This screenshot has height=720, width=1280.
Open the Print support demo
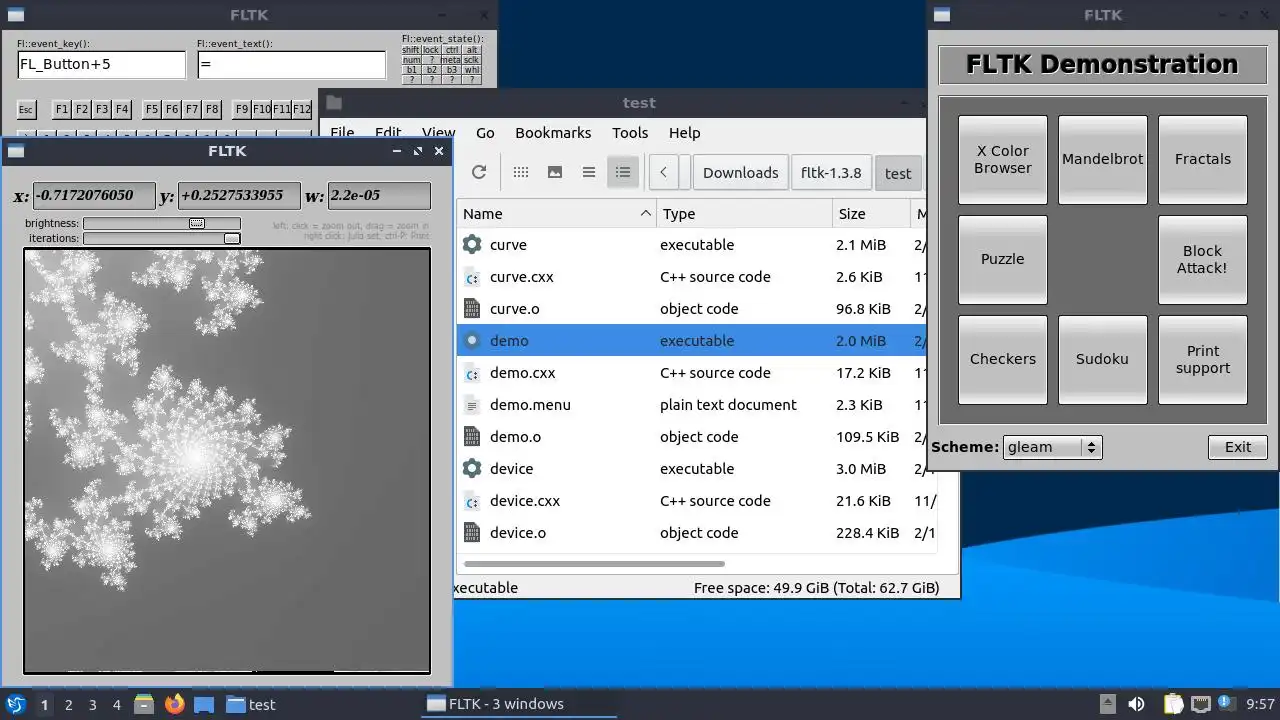click(x=1203, y=359)
